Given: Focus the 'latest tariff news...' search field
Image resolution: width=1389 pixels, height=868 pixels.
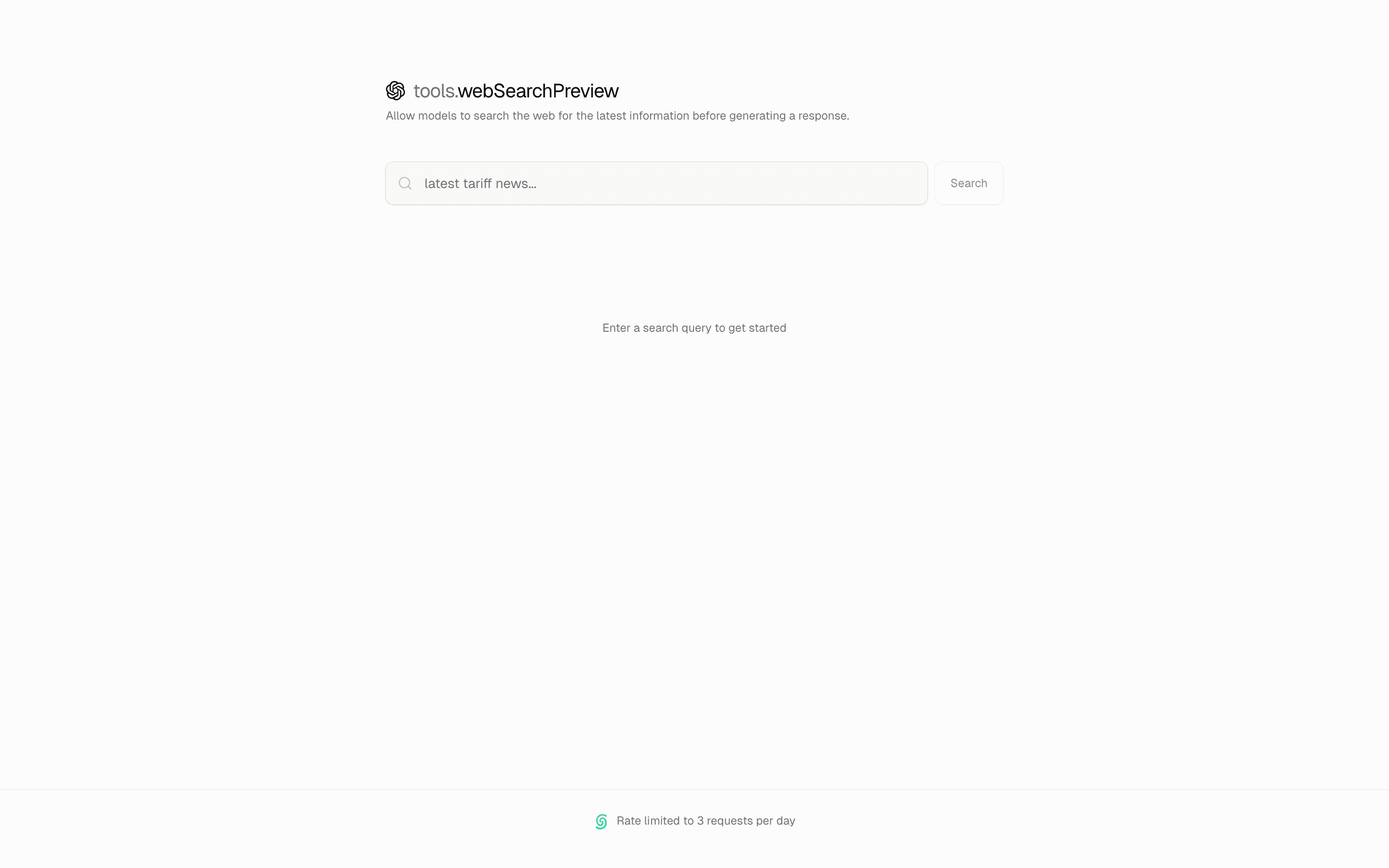Looking at the screenshot, I should (656, 183).
